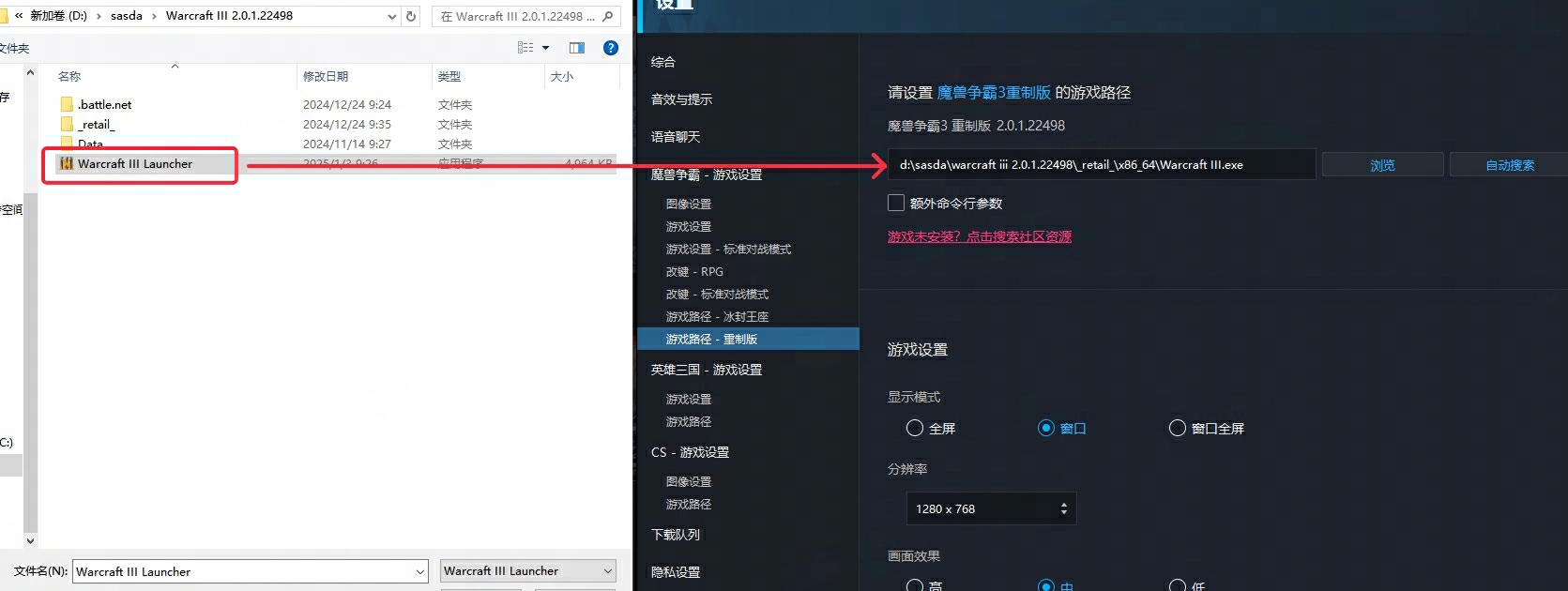
Task: Open the 魔兽争霸3重制版 link
Action: coord(994,92)
